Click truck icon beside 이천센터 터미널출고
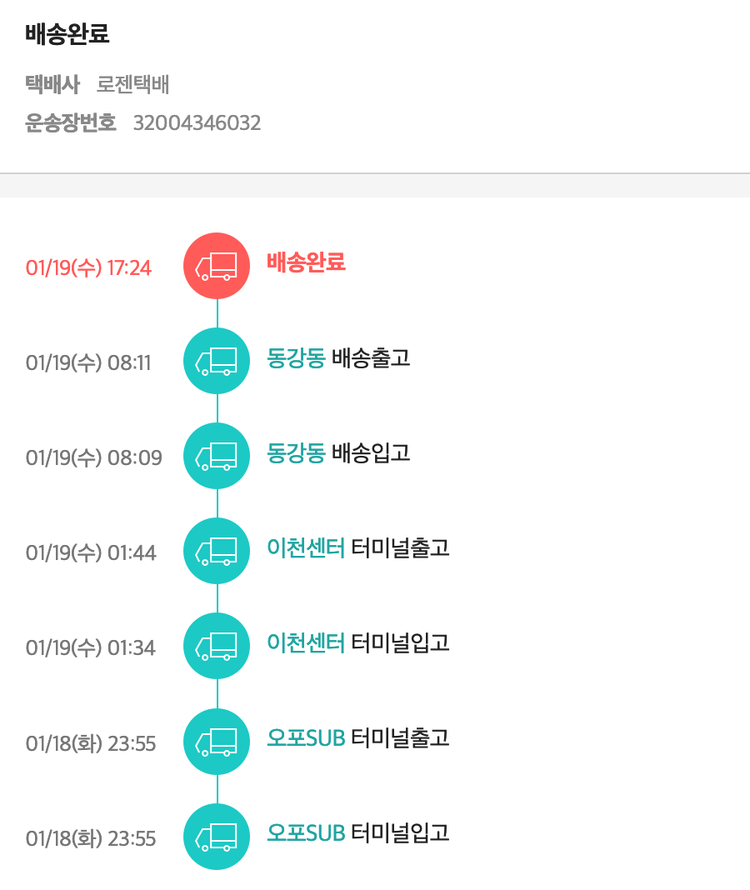750x890 pixels. pyautogui.click(x=216, y=551)
